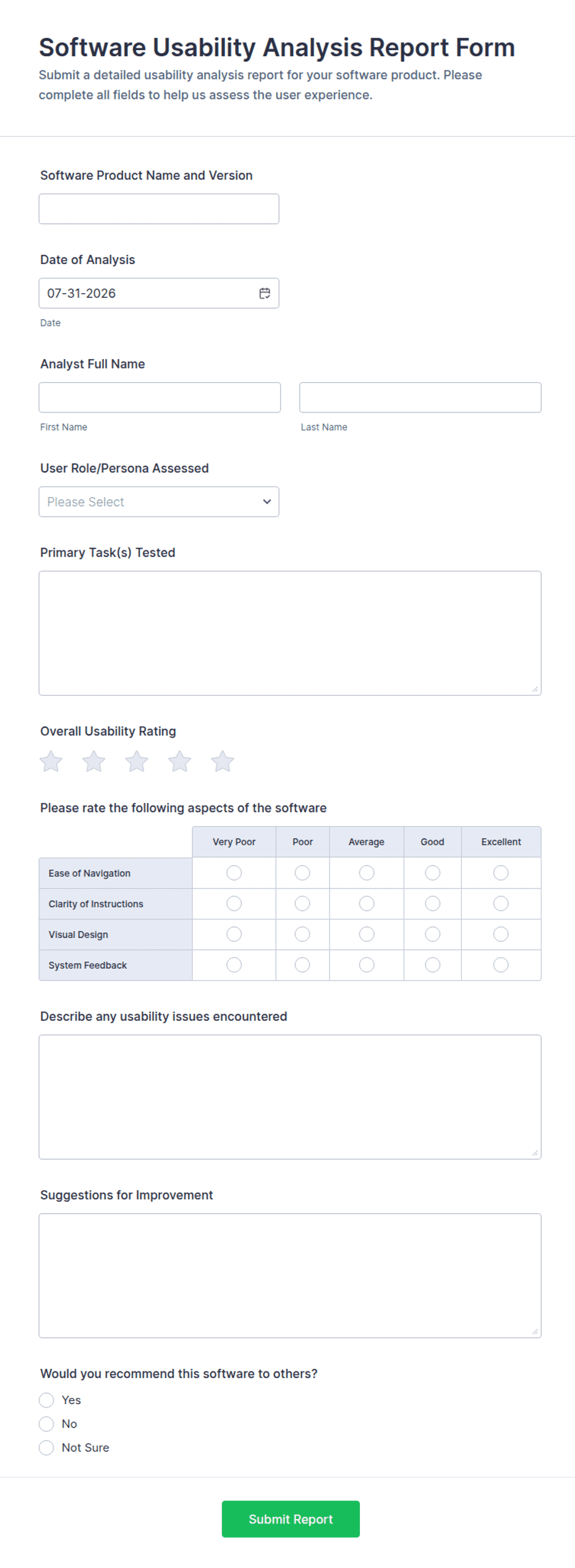Image resolution: width=575 pixels, height=1568 pixels.
Task: Click the Submit Report button
Action: (x=291, y=1519)
